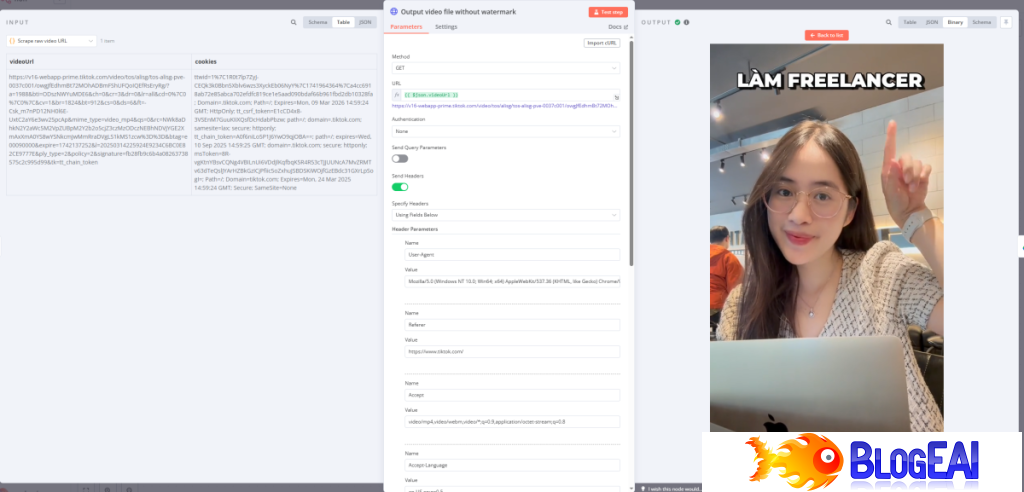
Task: Select the JSON view in the Input panel
Action: (x=366, y=21)
